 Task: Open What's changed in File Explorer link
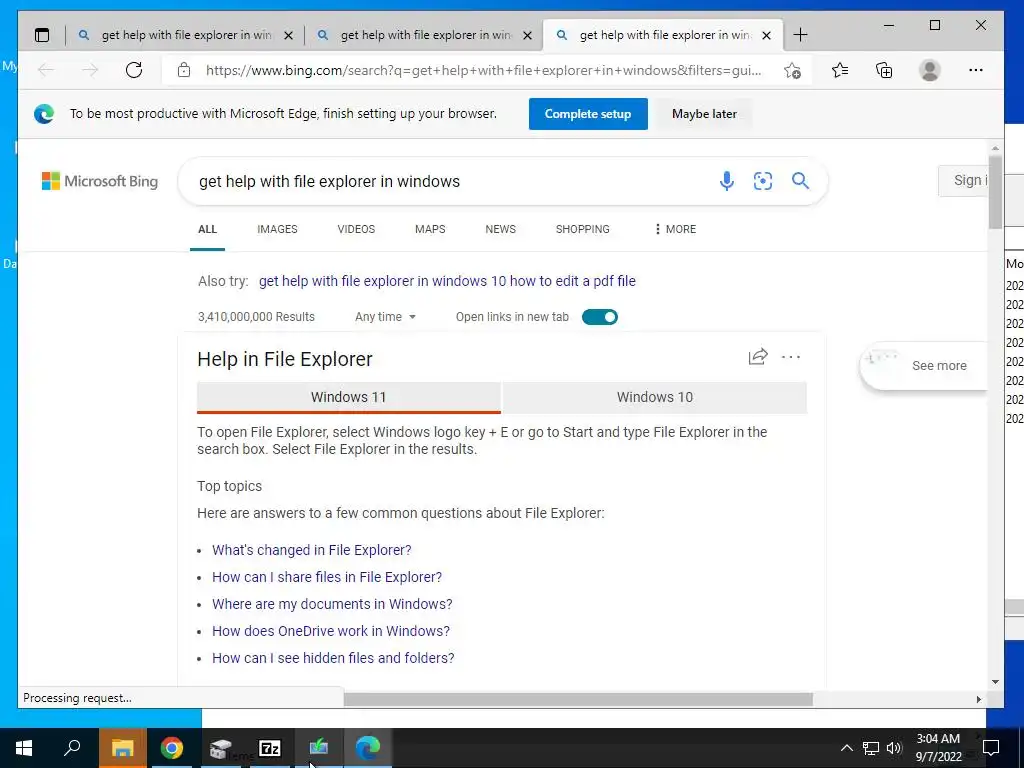coord(312,550)
